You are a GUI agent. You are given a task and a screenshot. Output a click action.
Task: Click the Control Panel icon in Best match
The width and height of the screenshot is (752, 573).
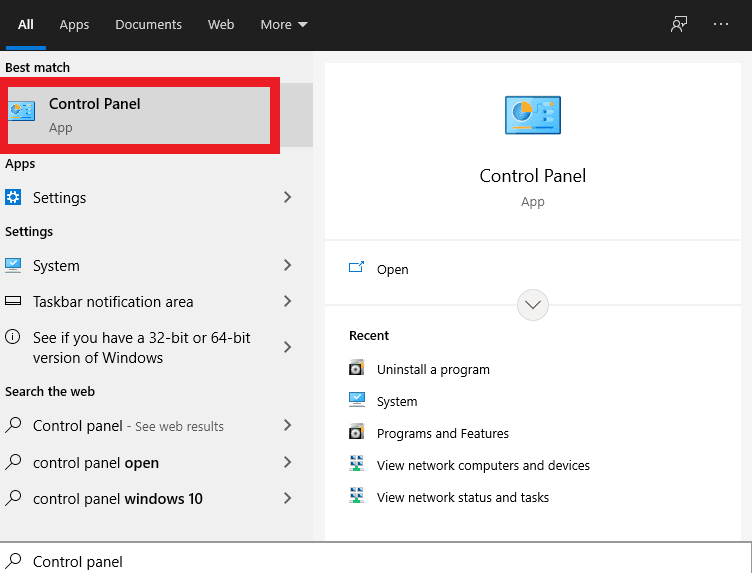point(22,112)
